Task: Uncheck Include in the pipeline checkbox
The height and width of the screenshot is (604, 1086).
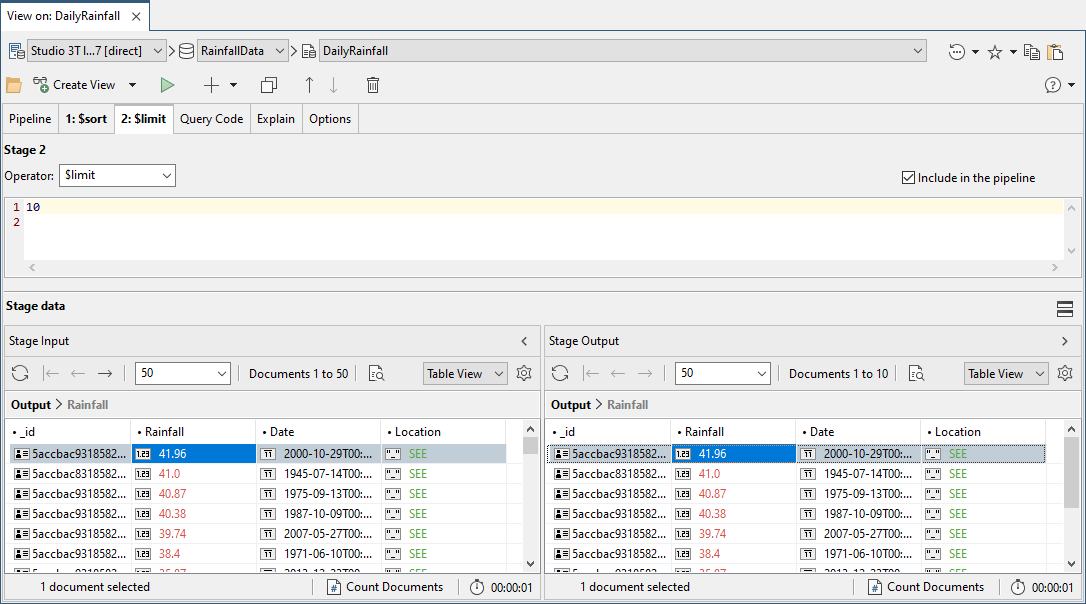Action: (908, 178)
